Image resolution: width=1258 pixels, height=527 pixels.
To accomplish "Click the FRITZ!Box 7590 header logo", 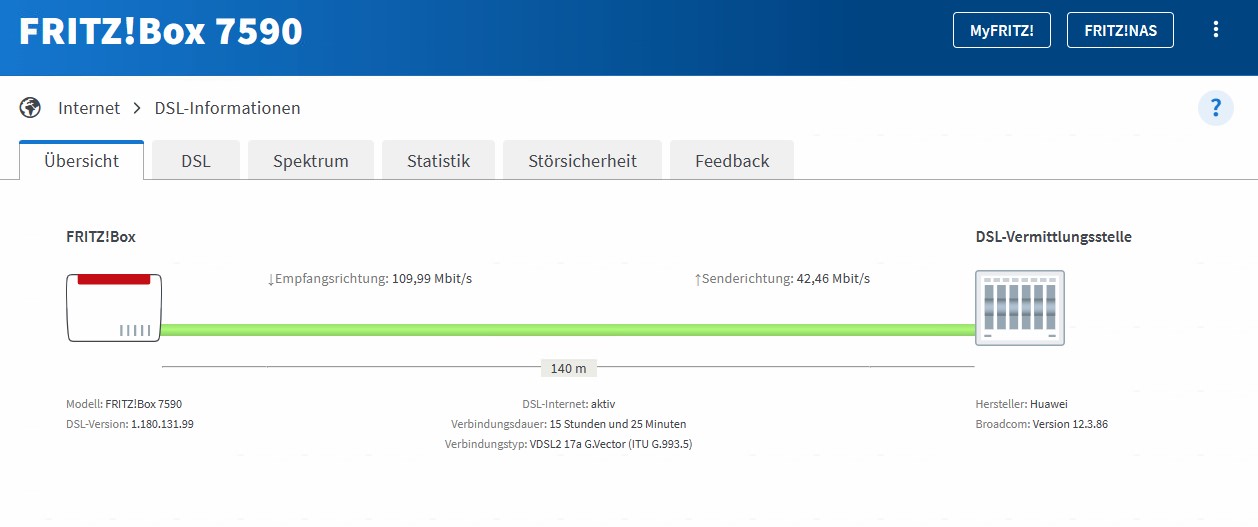I will [160, 31].
